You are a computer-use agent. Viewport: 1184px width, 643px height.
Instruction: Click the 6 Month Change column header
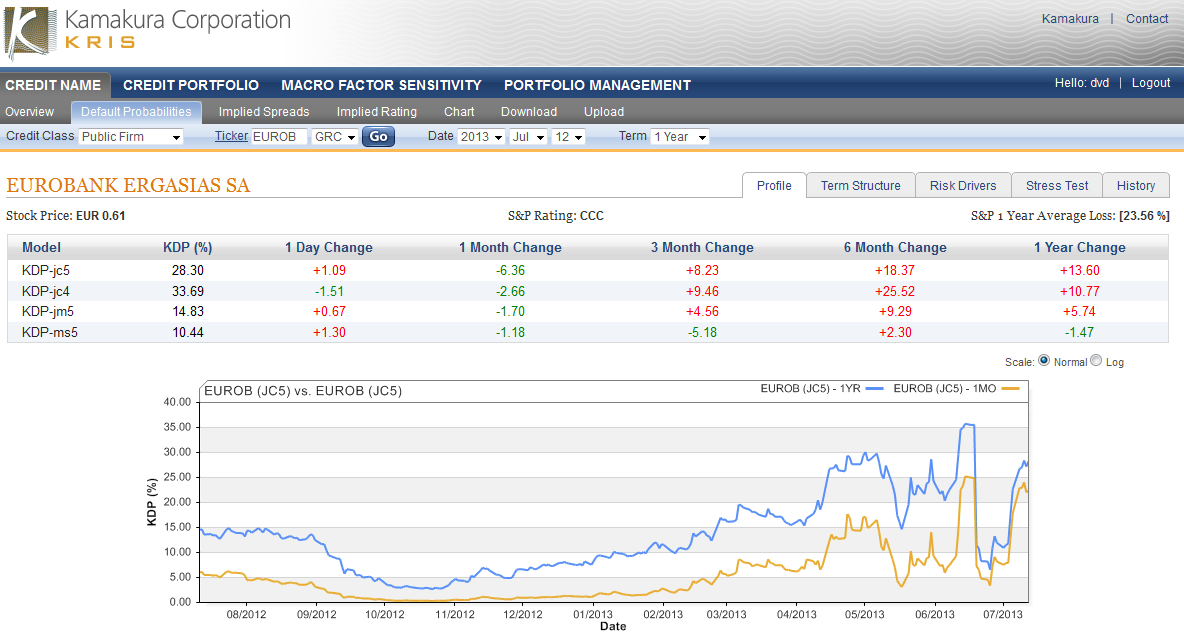click(895, 248)
